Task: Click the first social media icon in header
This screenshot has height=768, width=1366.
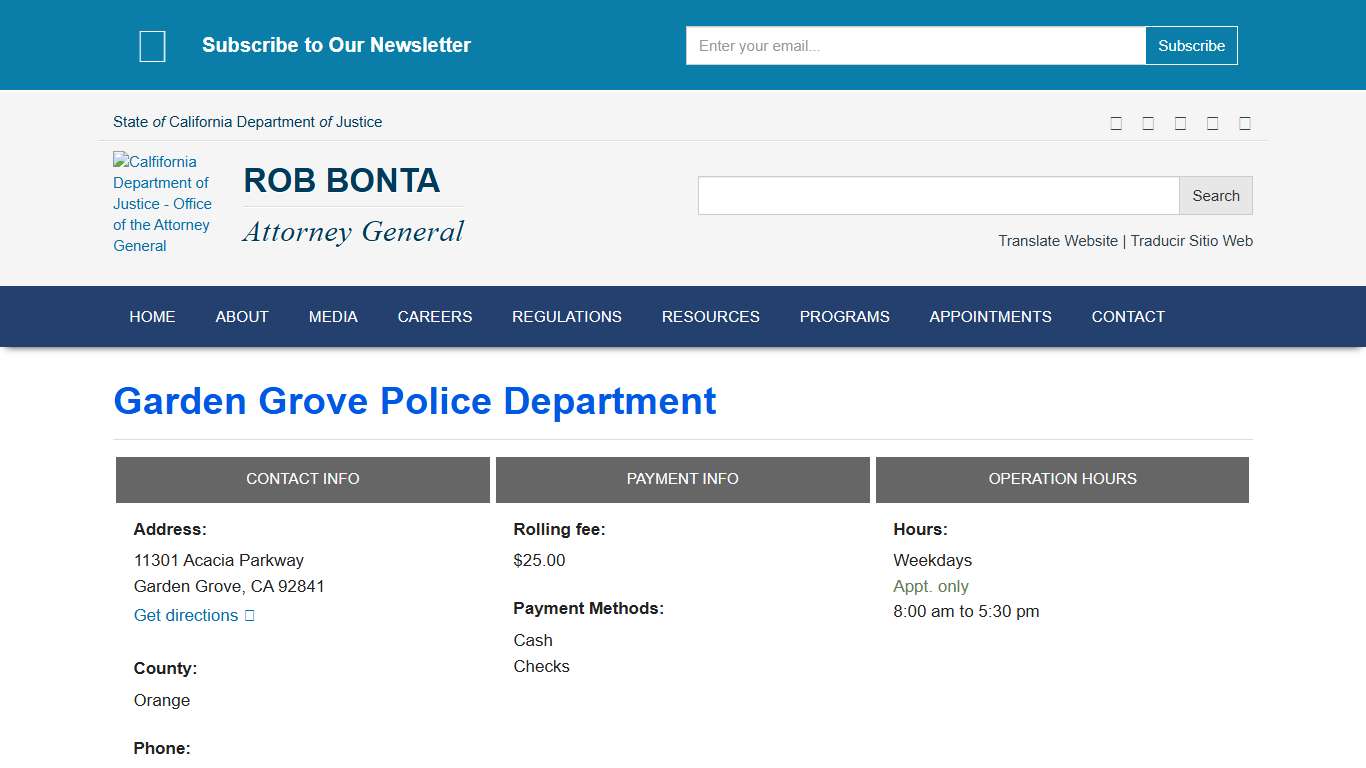Action: 1116,122
